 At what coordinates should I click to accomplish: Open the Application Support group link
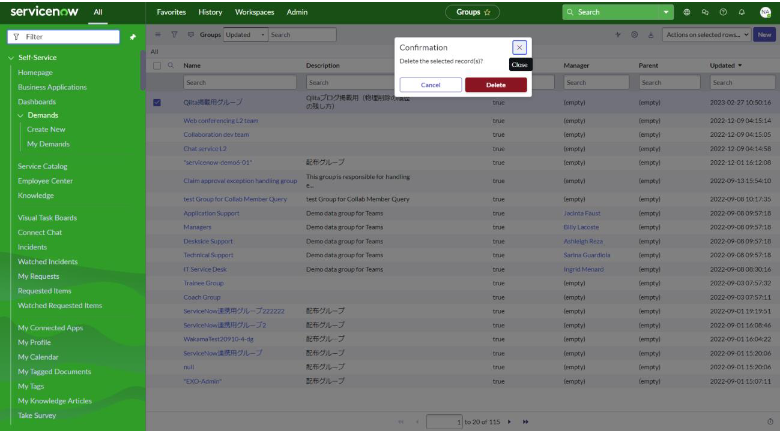coord(211,213)
